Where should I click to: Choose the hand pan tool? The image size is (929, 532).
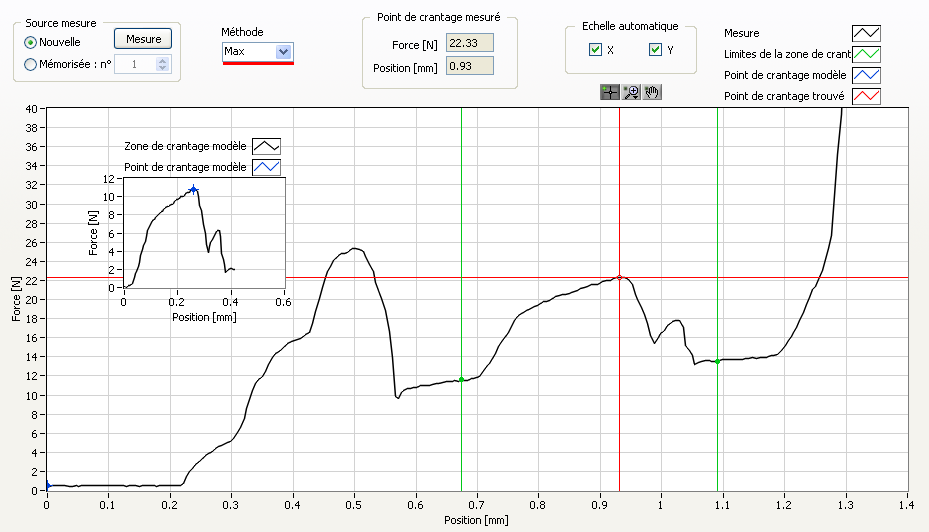point(652,92)
